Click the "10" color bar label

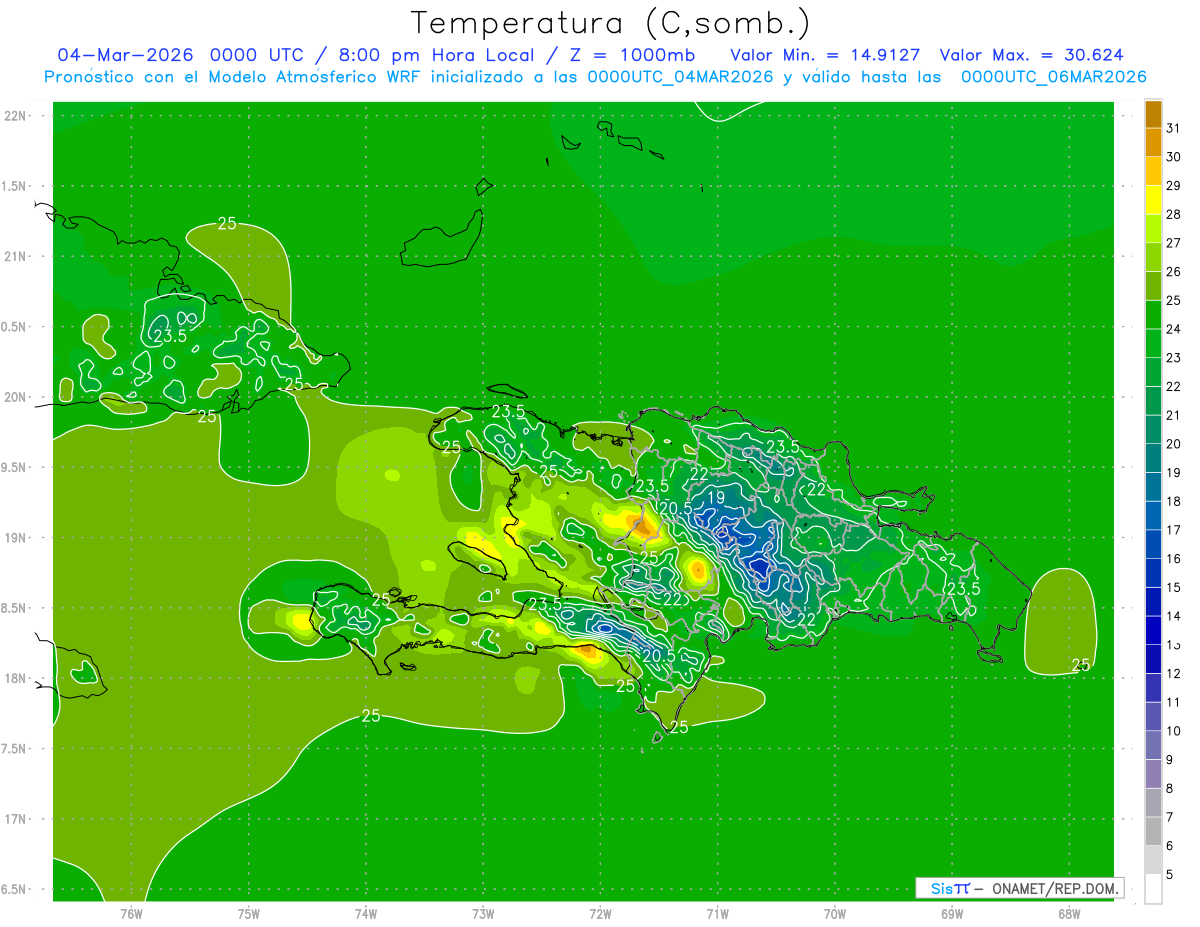click(x=1173, y=730)
